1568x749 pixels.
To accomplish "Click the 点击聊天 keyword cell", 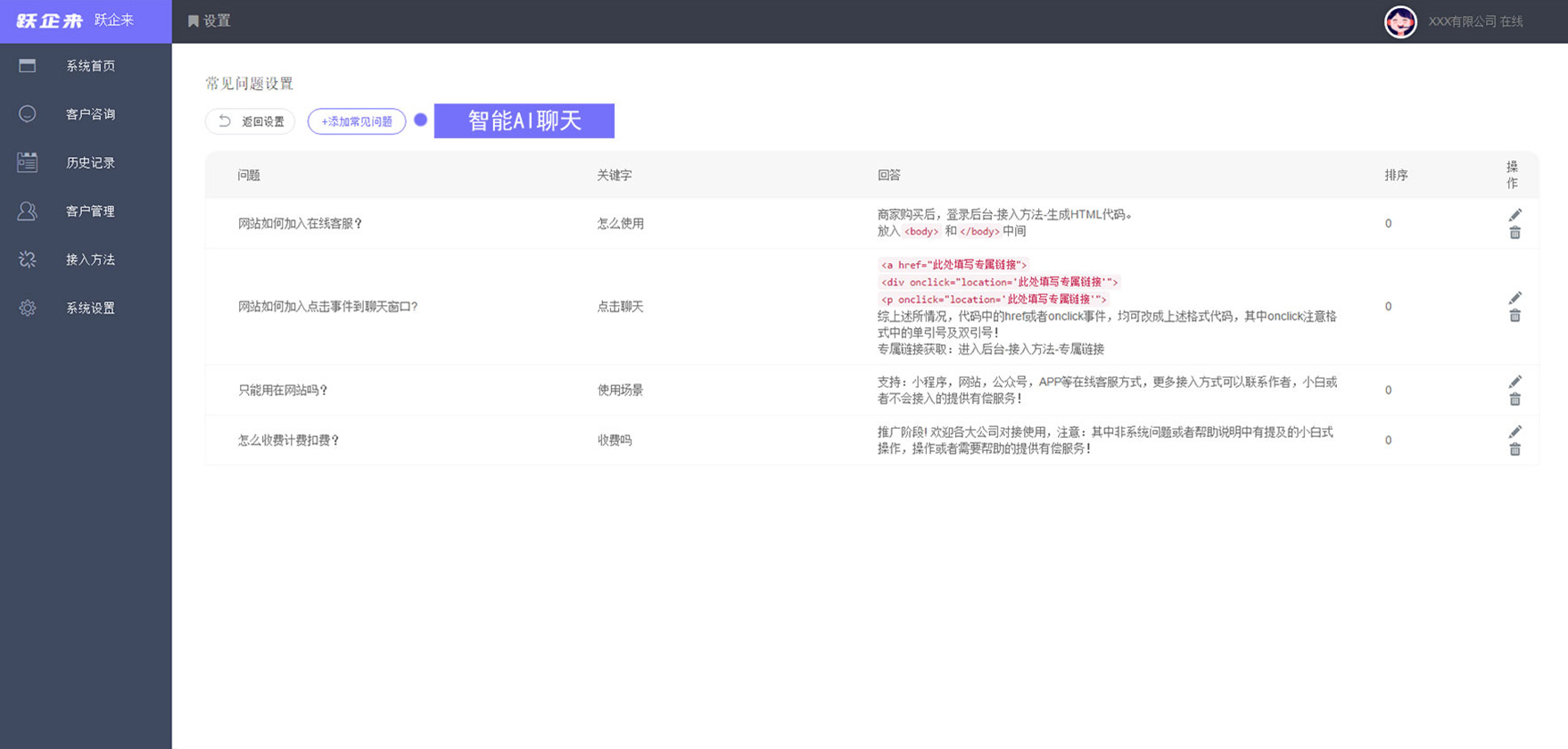I will (620, 306).
